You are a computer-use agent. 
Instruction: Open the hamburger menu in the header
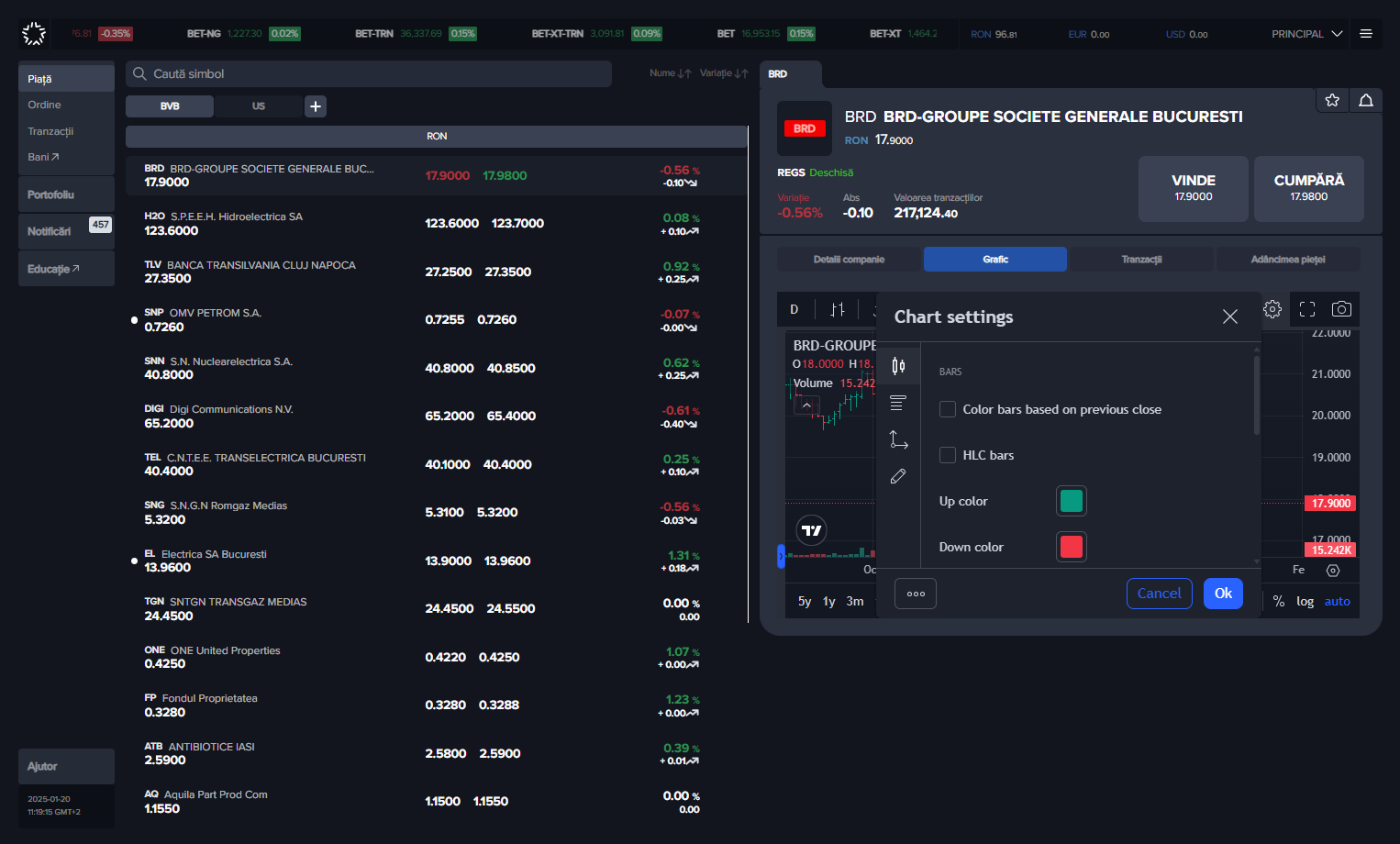click(1366, 34)
